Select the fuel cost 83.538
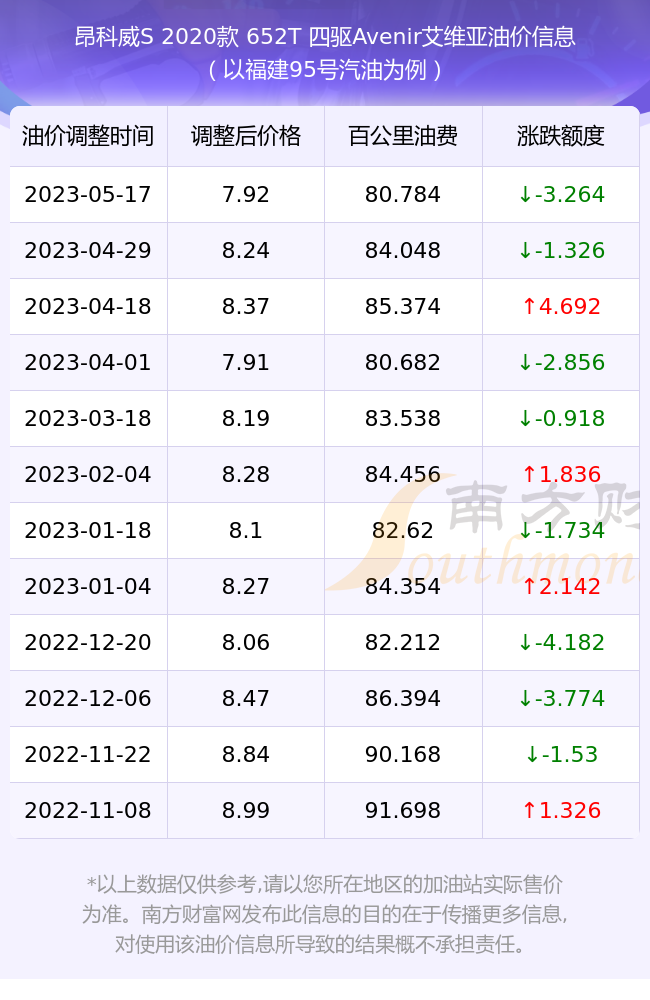This screenshot has width=650, height=1000. pos(403,419)
